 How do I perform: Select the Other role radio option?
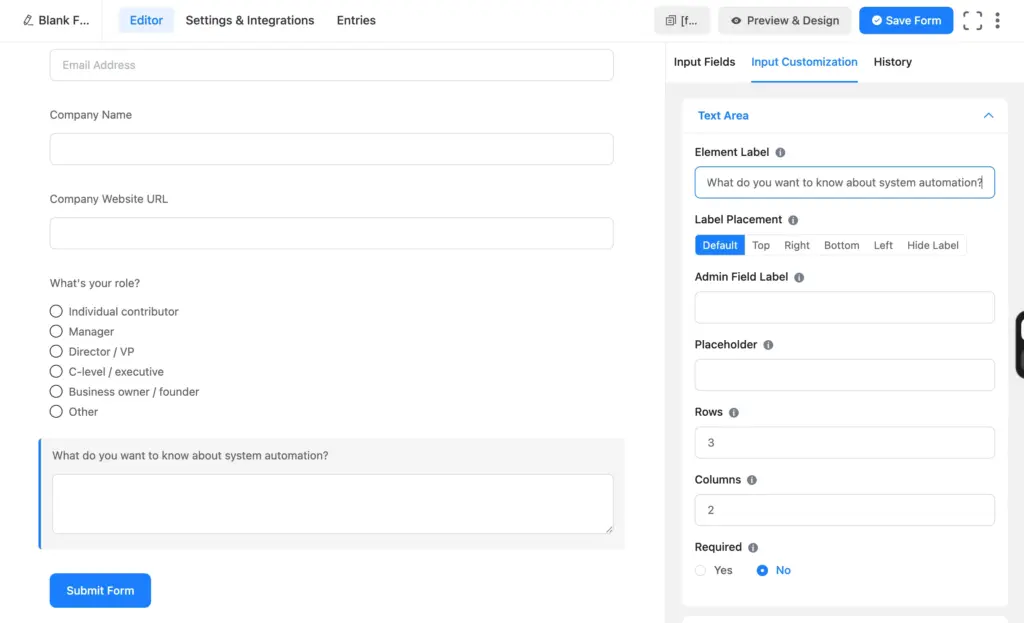point(56,412)
